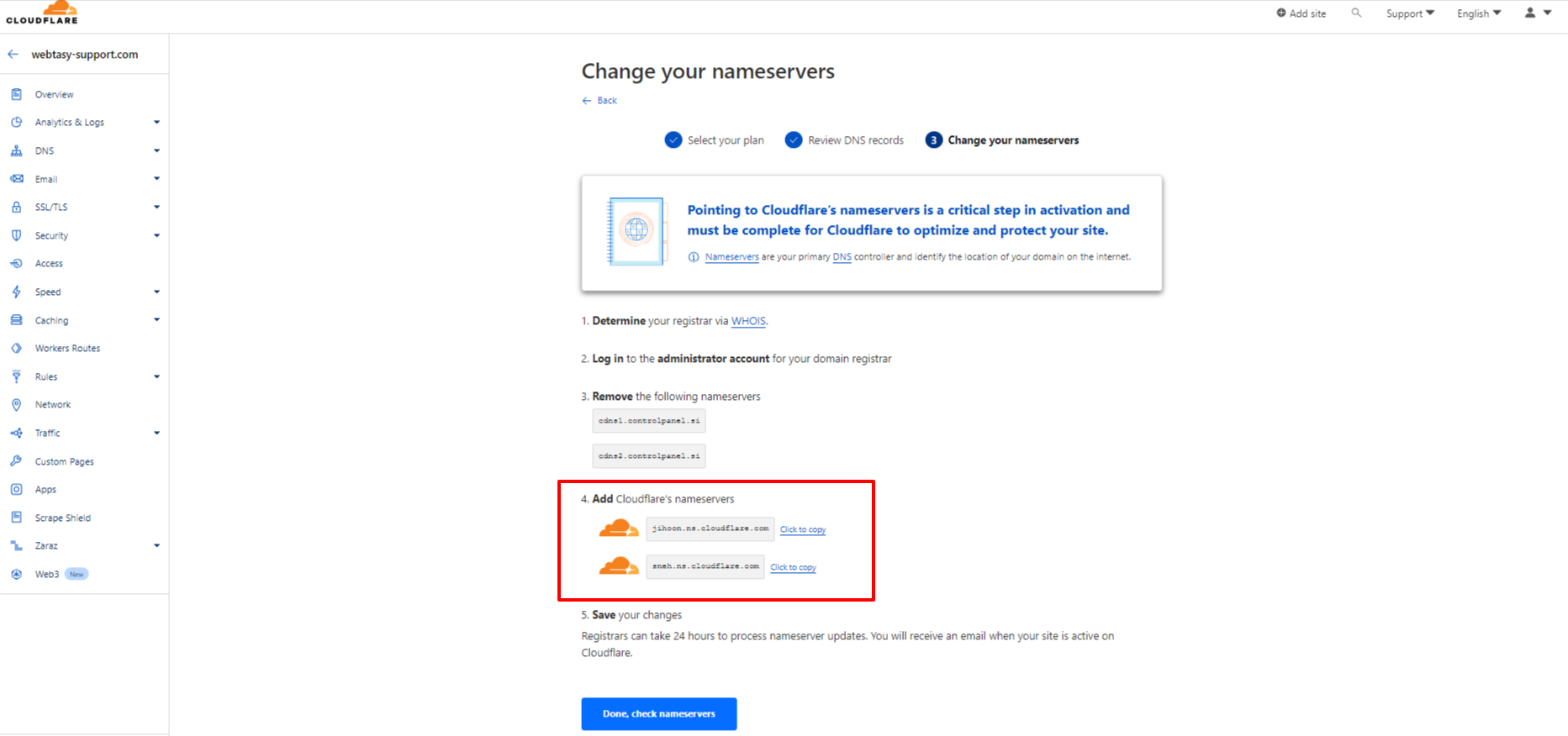This screenshot has height=736, width=1568.
Task: Copy sneh.ns.cloudflare.com with Click to copy
Action: tap(793, 568)
